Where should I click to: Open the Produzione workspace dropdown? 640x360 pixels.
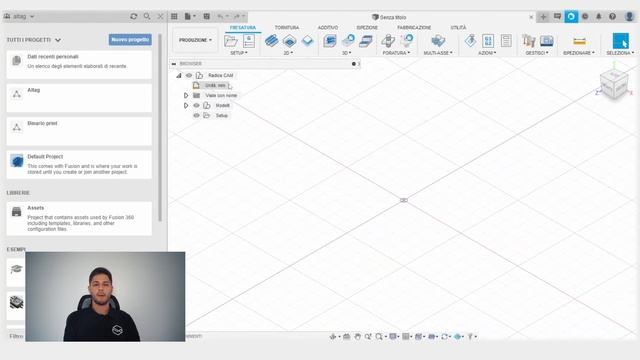pos(195,40)
